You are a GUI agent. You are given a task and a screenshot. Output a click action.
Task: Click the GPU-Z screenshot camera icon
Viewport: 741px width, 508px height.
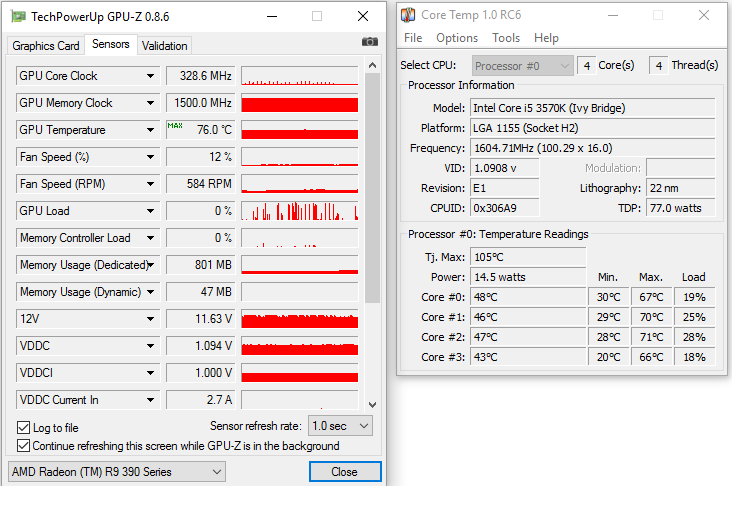tap(370, 42)
